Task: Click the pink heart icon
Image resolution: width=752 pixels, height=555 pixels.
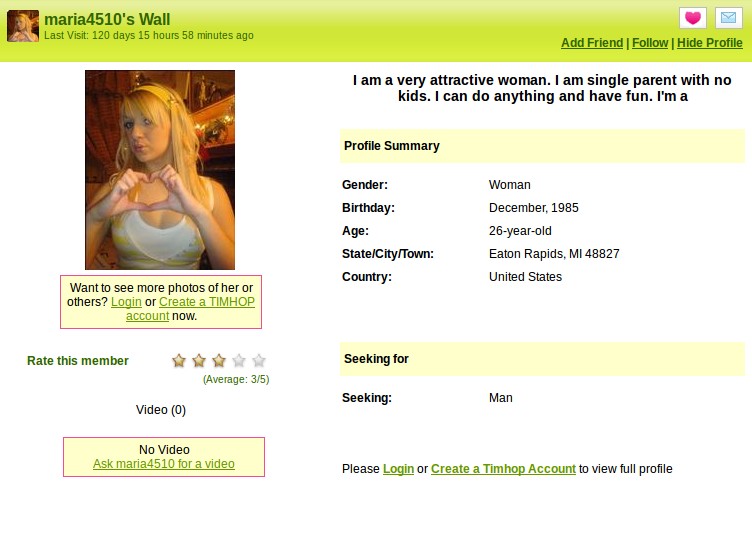Action: tap(693, 18)
